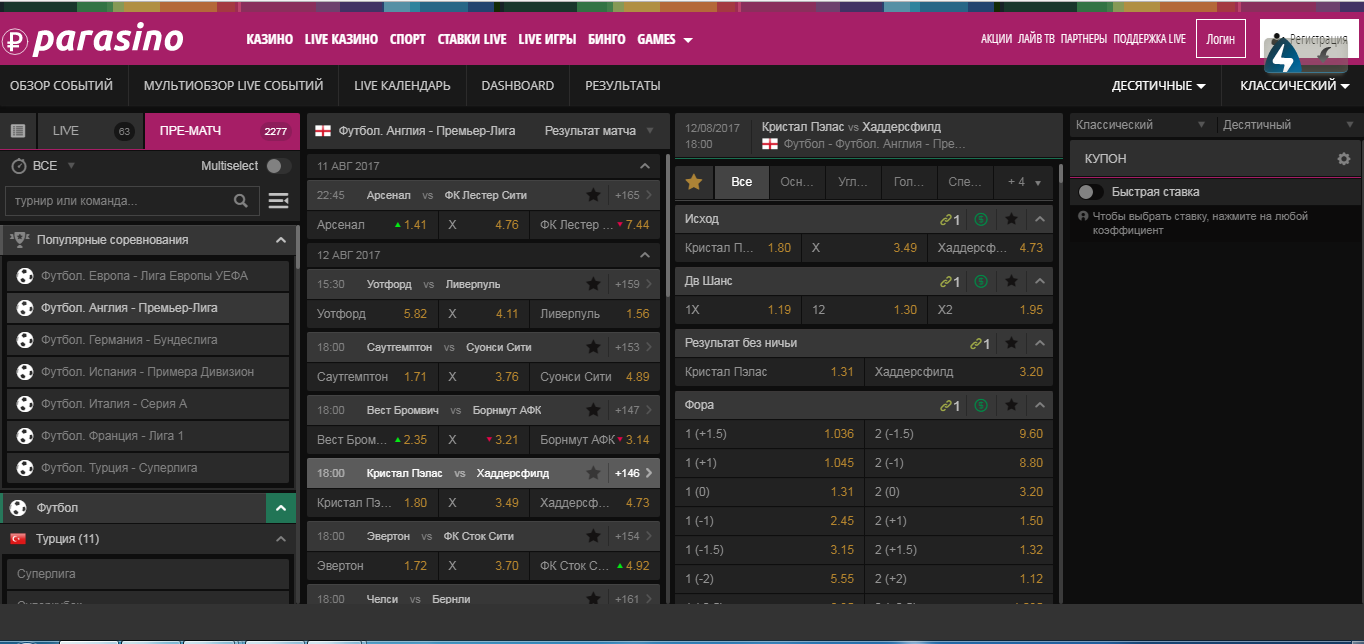The image size is (1364, 644).
Task: Open the РЕЗУЛЬТАТЫ tab
Action: pyautogui.click(x=623, y=86)
